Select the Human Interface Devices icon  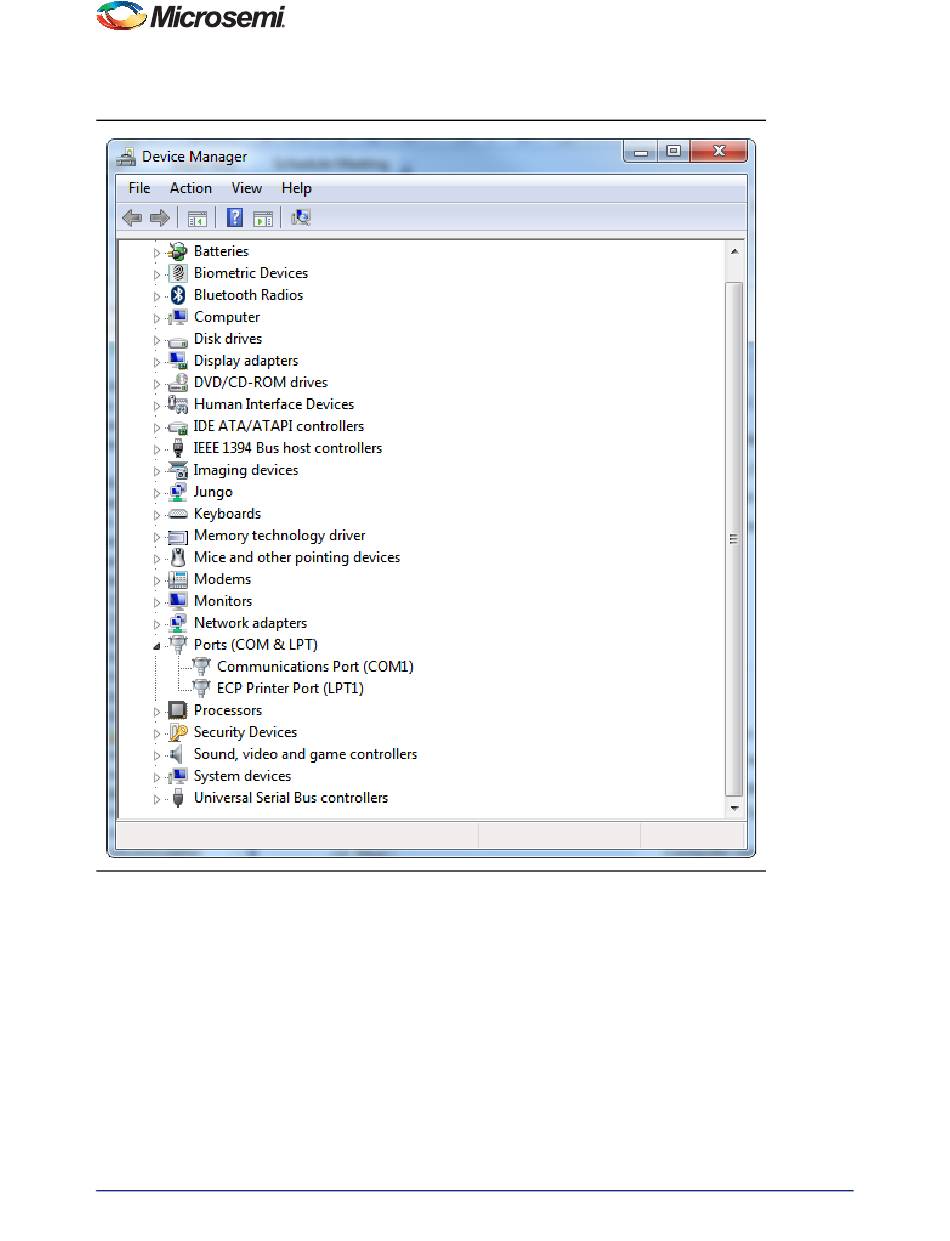click(178, 404)
